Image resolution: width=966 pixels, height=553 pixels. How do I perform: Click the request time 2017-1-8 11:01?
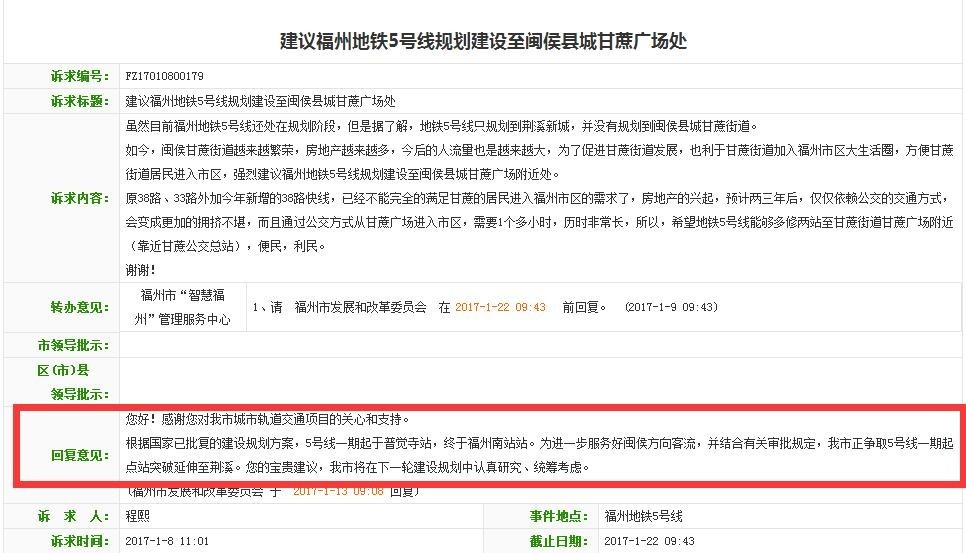[x=167, y=541]
